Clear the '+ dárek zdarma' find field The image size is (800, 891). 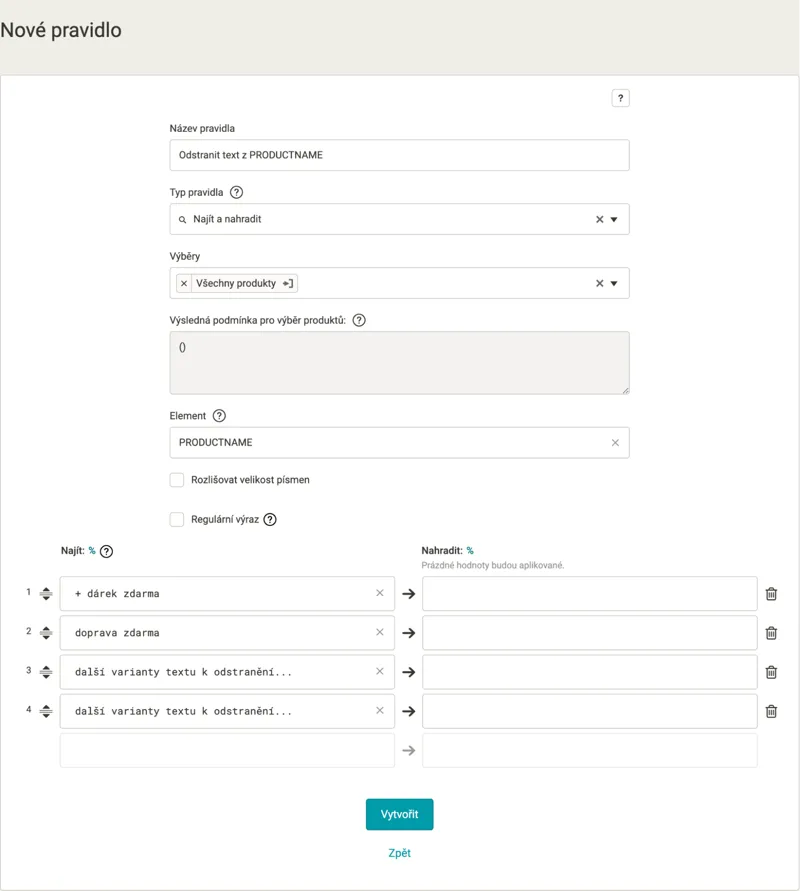coord(380,593)
